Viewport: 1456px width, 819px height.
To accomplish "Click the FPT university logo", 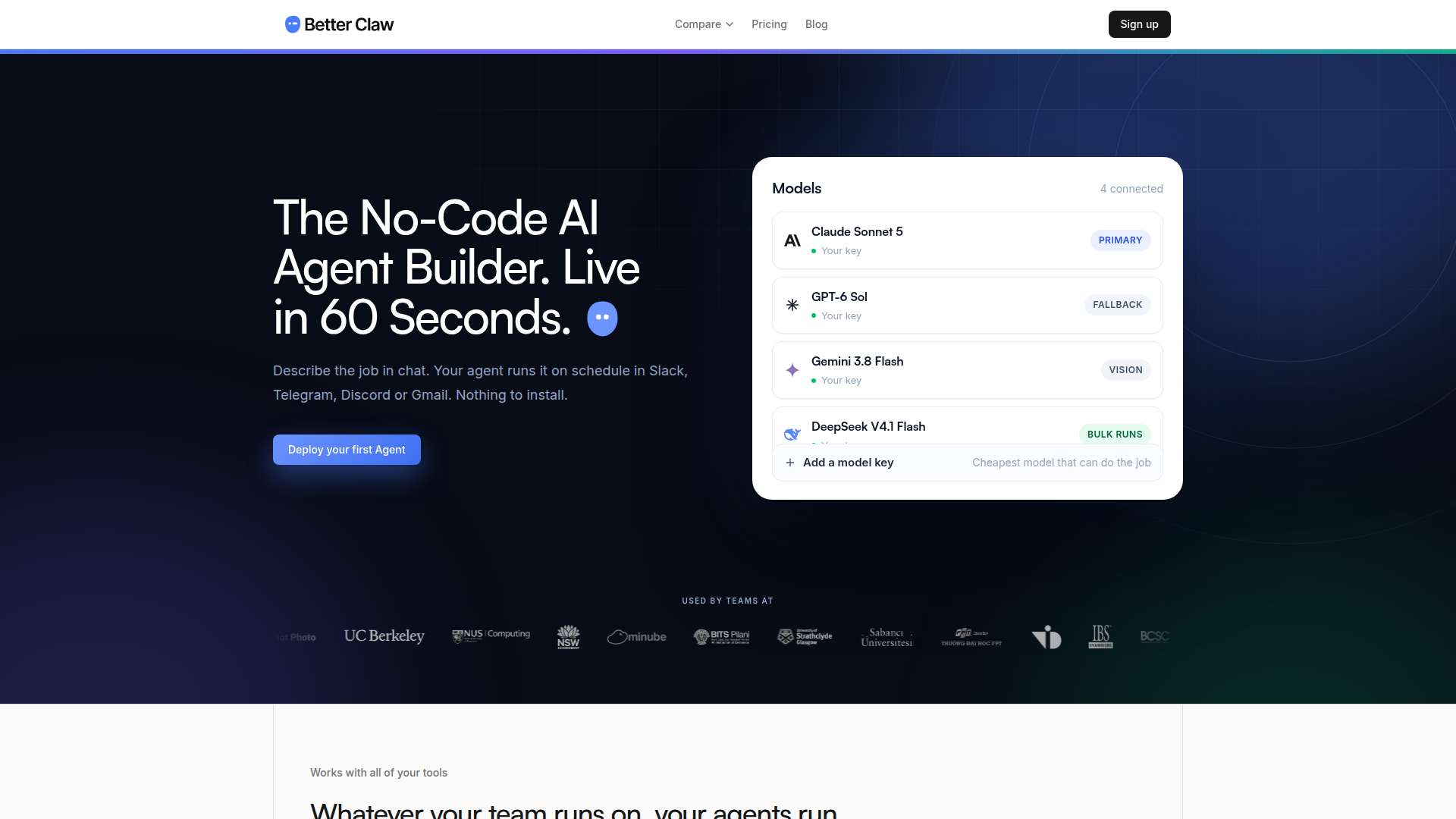I will point(971,637).
